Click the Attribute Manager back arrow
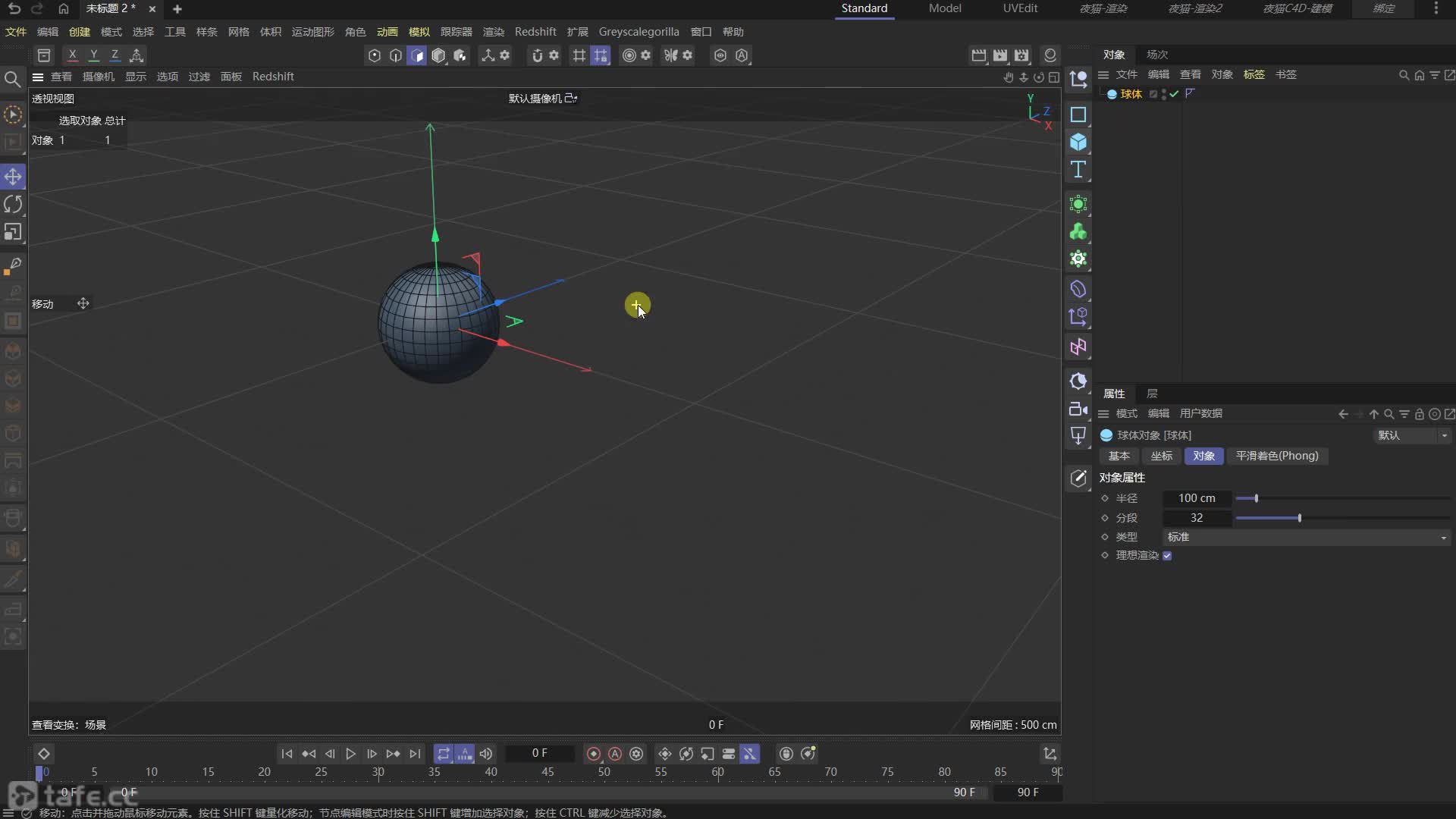1456x819 pixels. [x=1343, y=414]
